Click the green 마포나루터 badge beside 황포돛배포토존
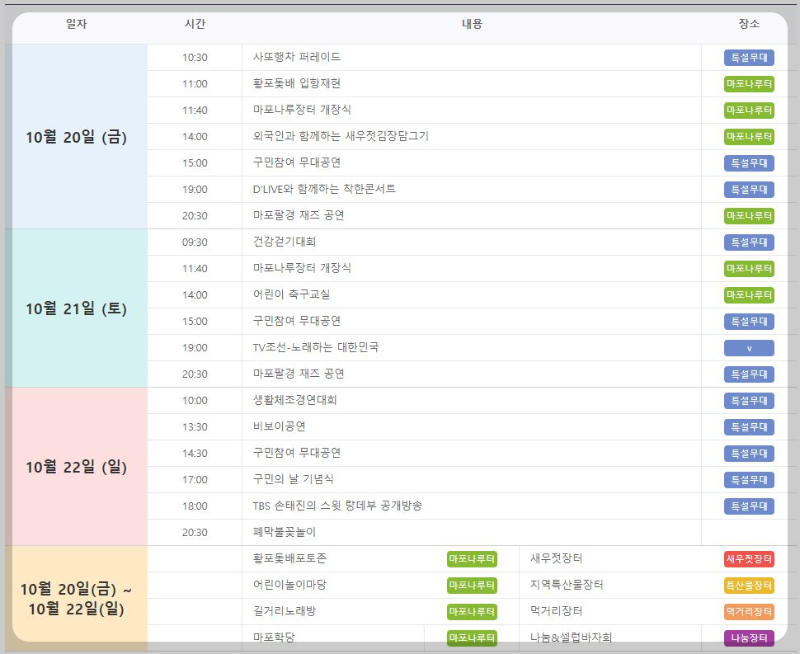 [x=470, y=559]
